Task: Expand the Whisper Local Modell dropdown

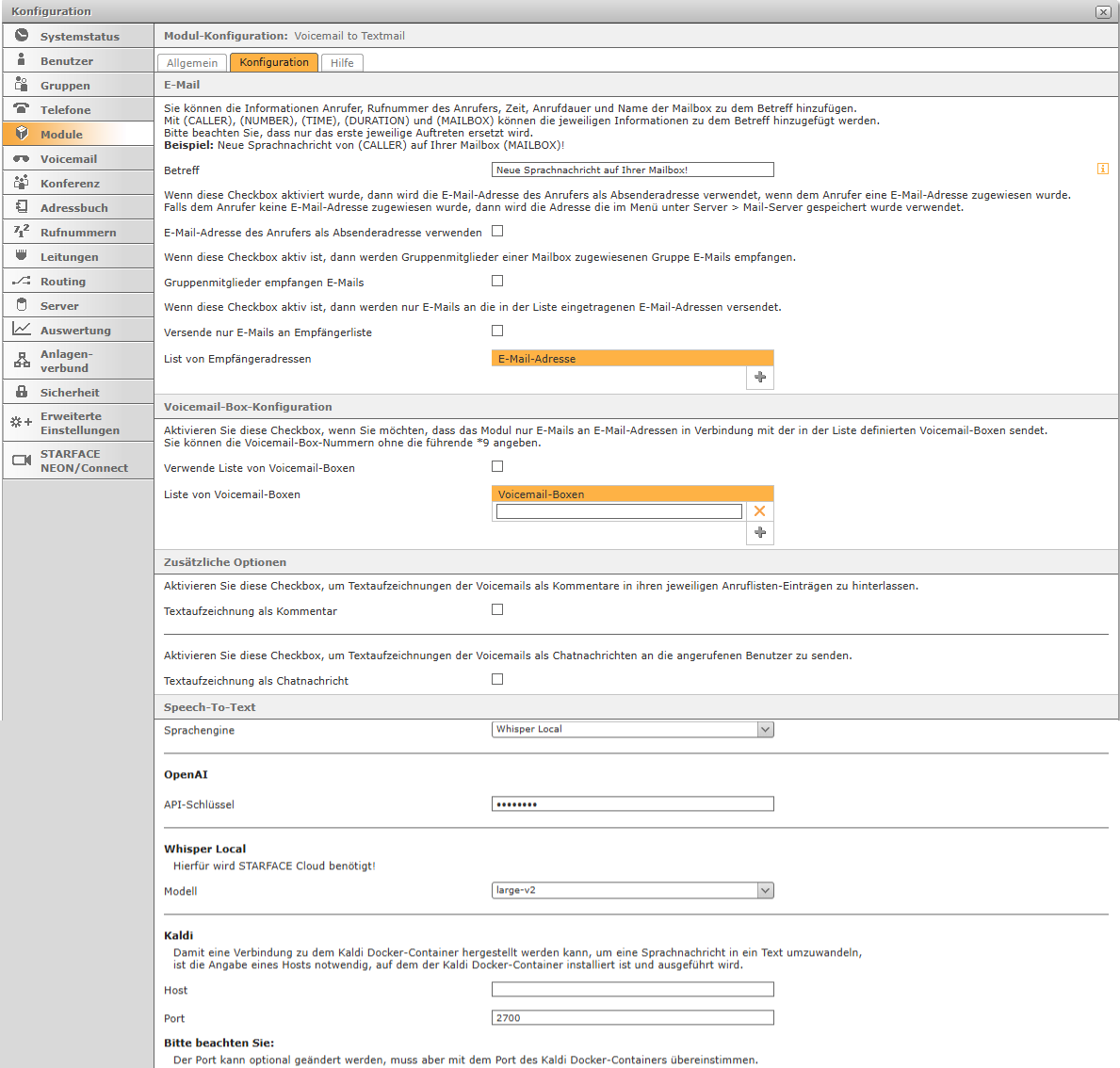Action: click(765, 890)
